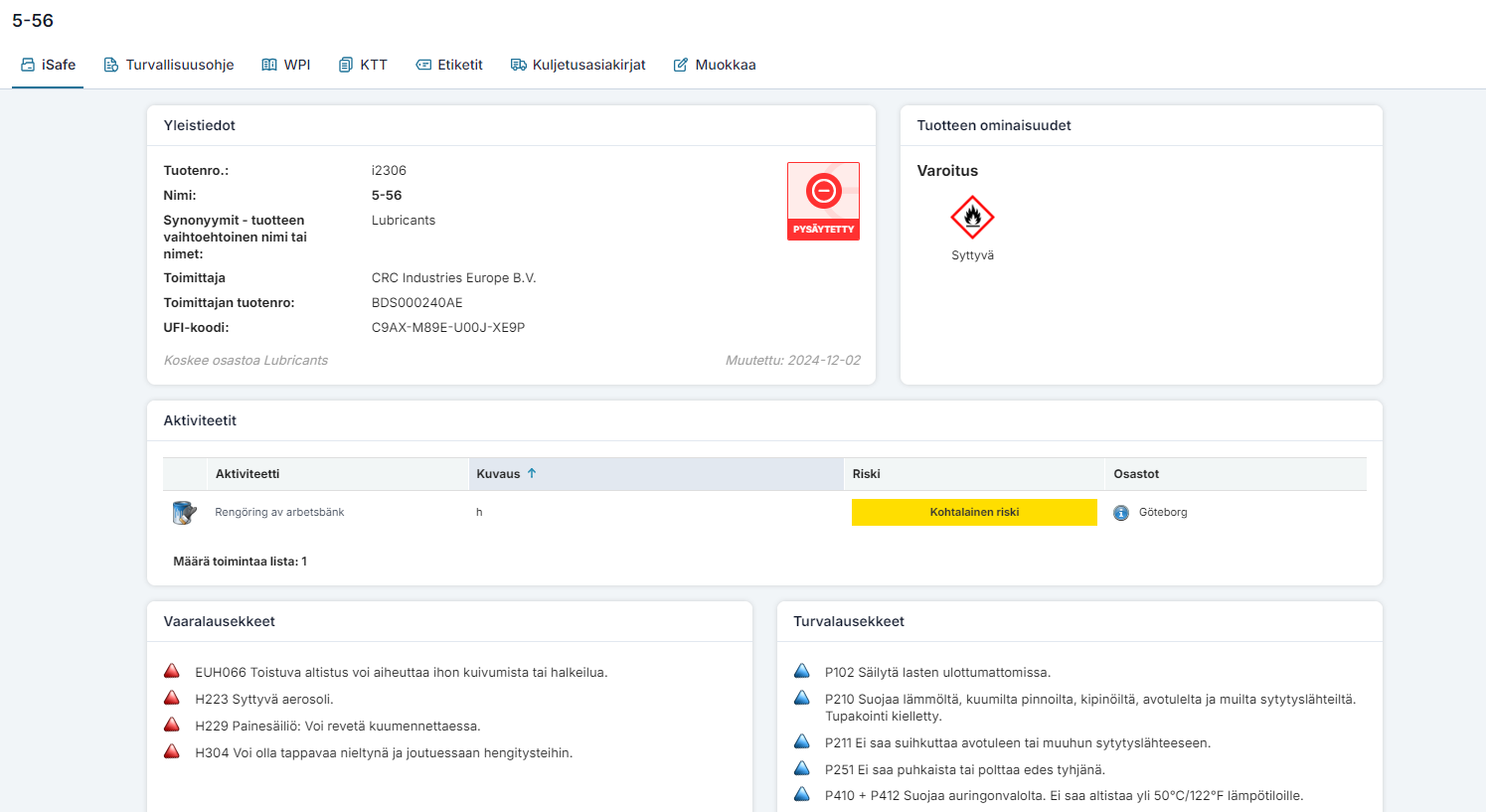Click the info icon next to Göteborg
Viewport: 1486px width, 812px height.
[x=1121, y=513]
